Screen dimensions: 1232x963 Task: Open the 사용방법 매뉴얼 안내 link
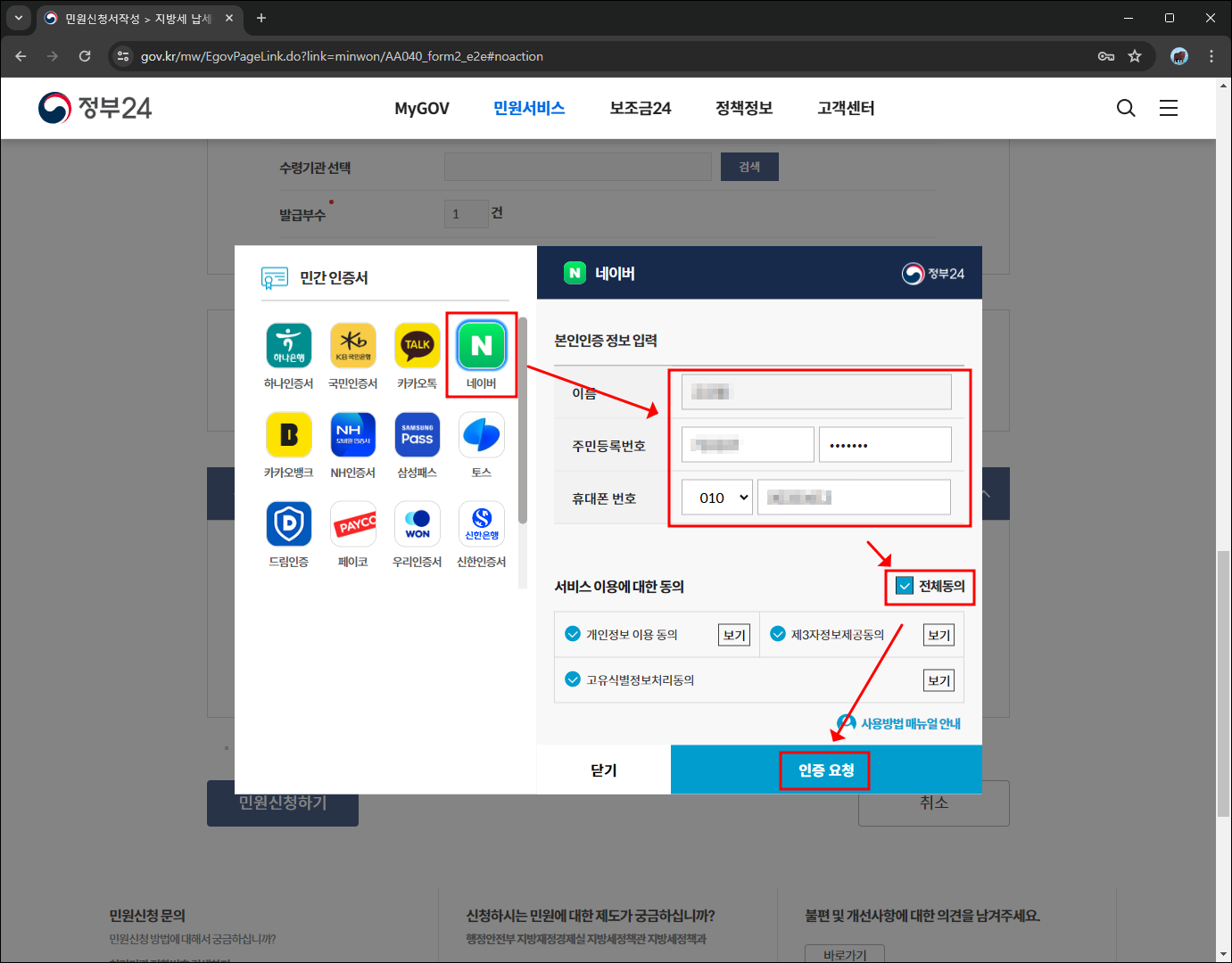pos(899,723)
